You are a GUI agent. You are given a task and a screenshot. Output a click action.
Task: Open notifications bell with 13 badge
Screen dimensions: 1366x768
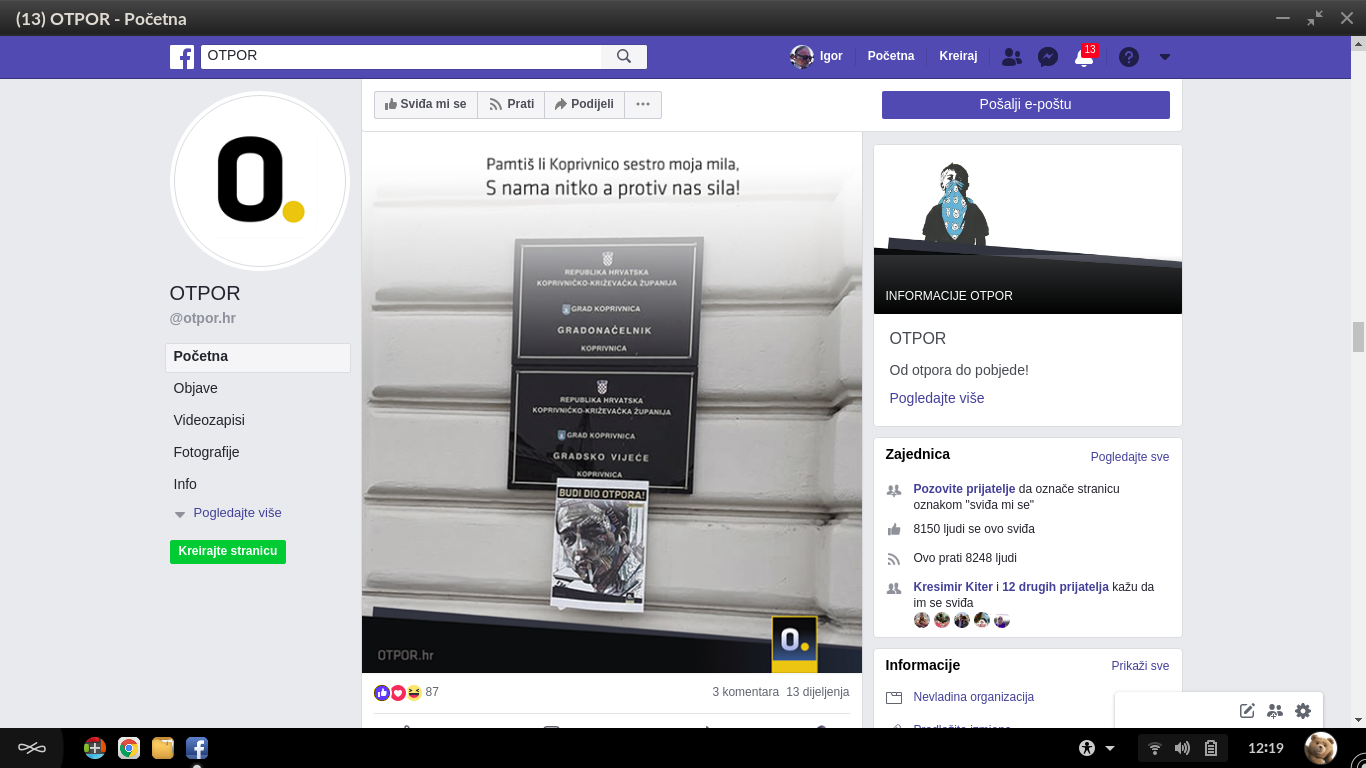[x=1084, y=57]
